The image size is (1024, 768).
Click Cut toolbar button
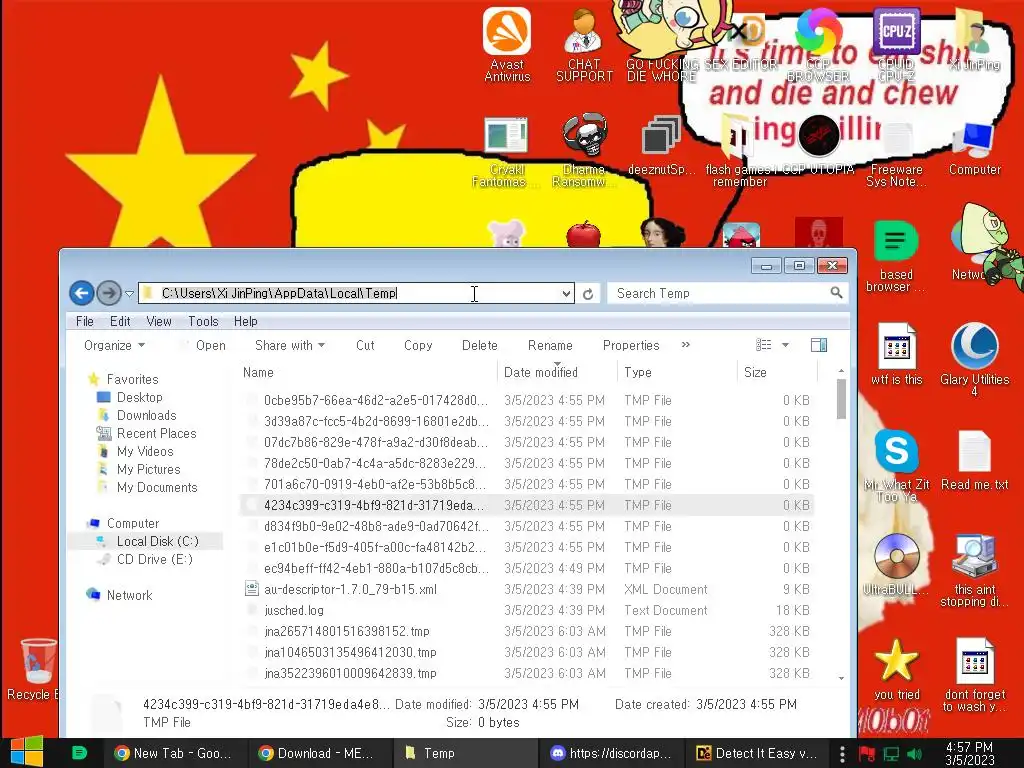[x=365, y=345]
